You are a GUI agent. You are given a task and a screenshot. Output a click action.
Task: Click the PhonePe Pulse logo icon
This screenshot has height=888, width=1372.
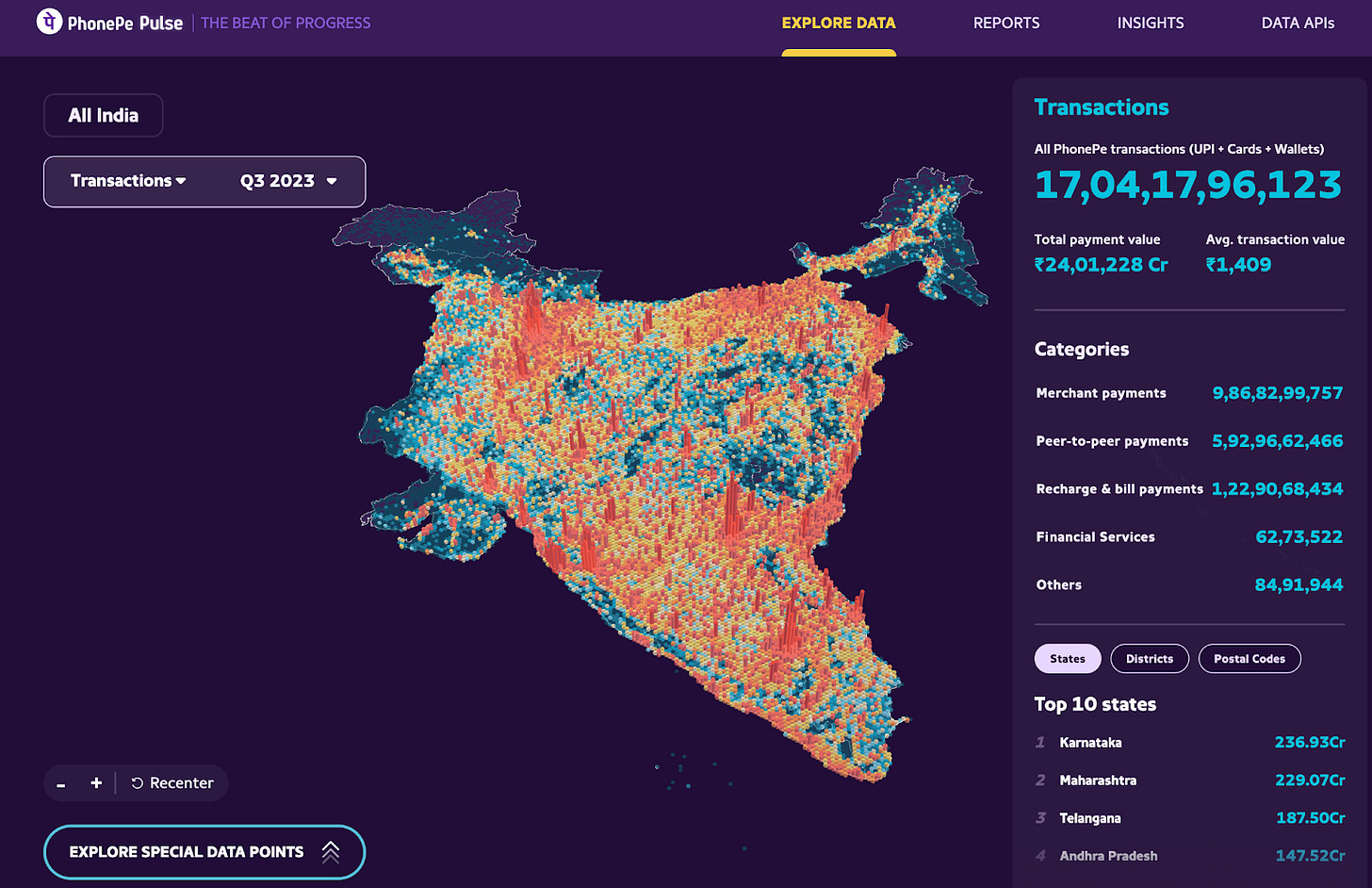coord(49,22)
